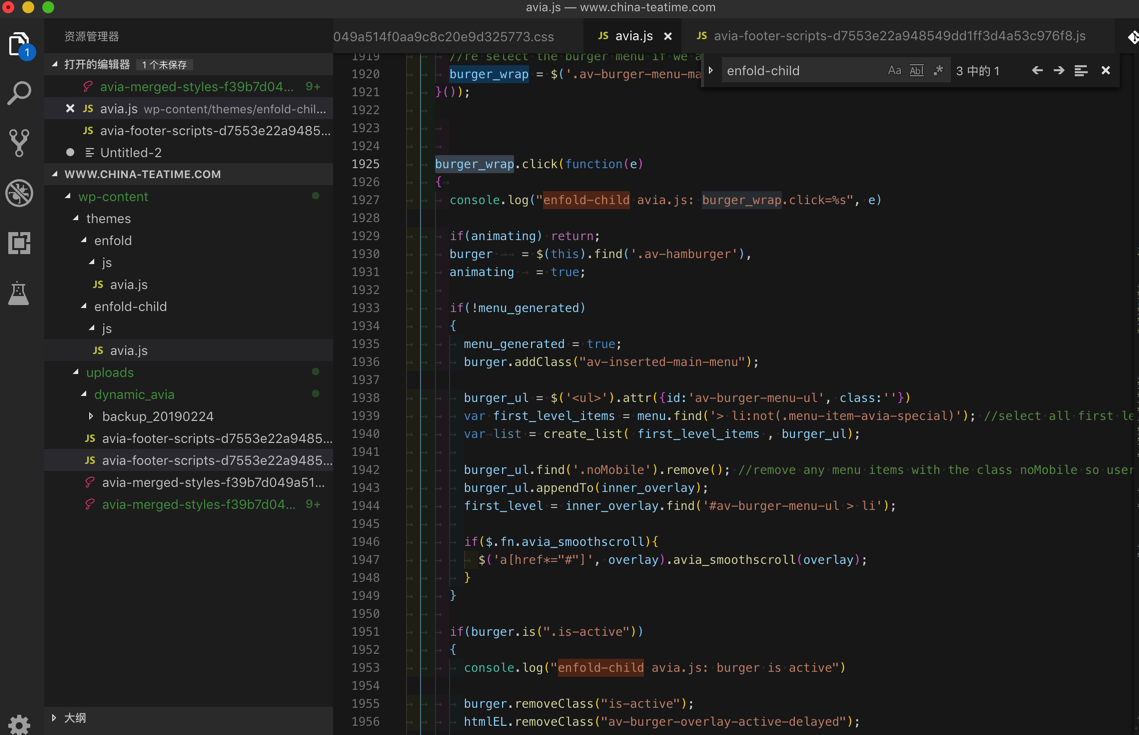Image resolution: width=1139 pixels, height=735 pixels.
Task: Go to next find match
Action: pos(1059,71)
